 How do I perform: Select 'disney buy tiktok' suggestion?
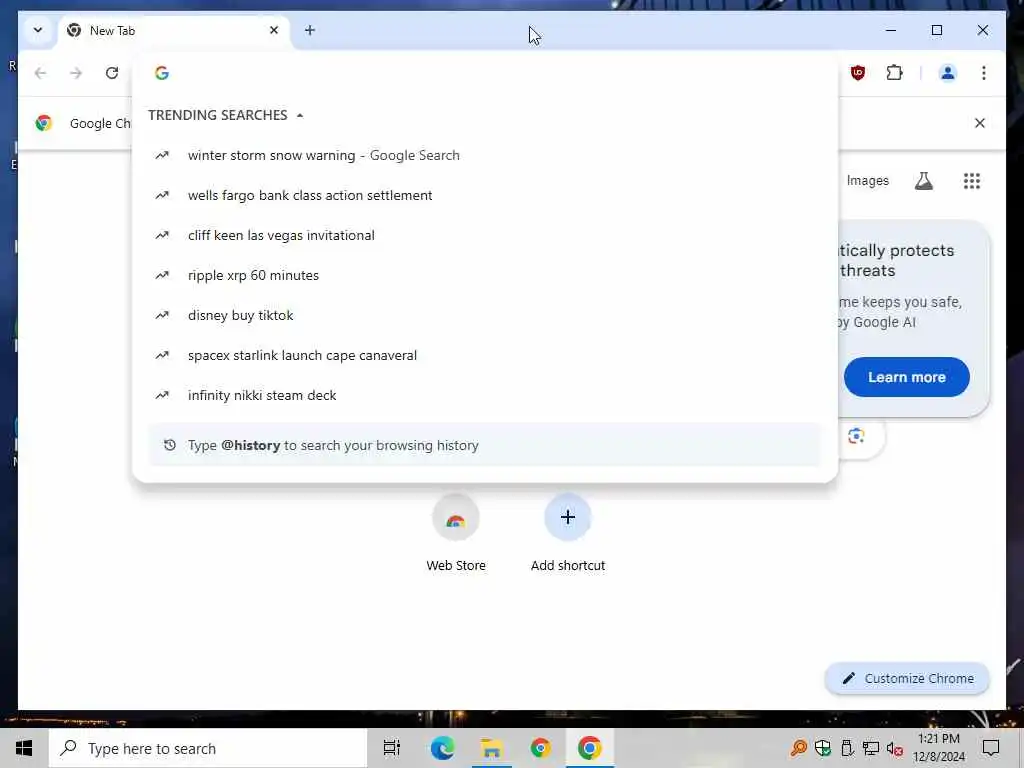click(485, 315)
